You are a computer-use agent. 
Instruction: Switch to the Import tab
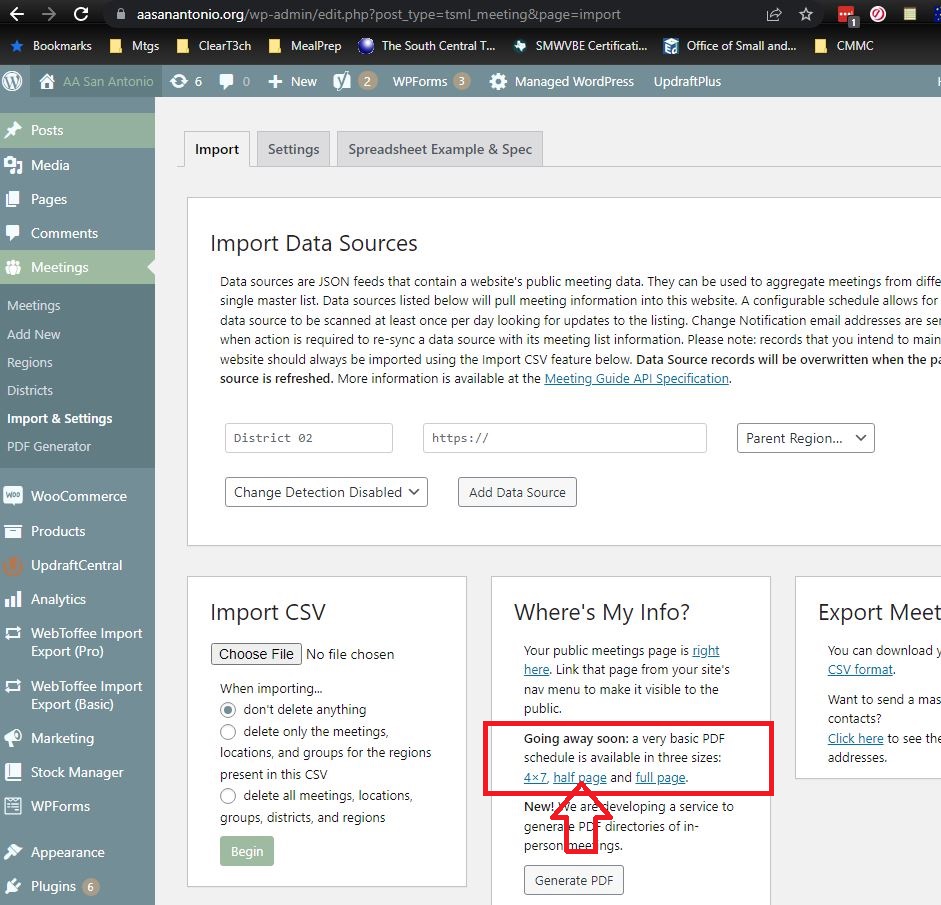pos(217,149)
